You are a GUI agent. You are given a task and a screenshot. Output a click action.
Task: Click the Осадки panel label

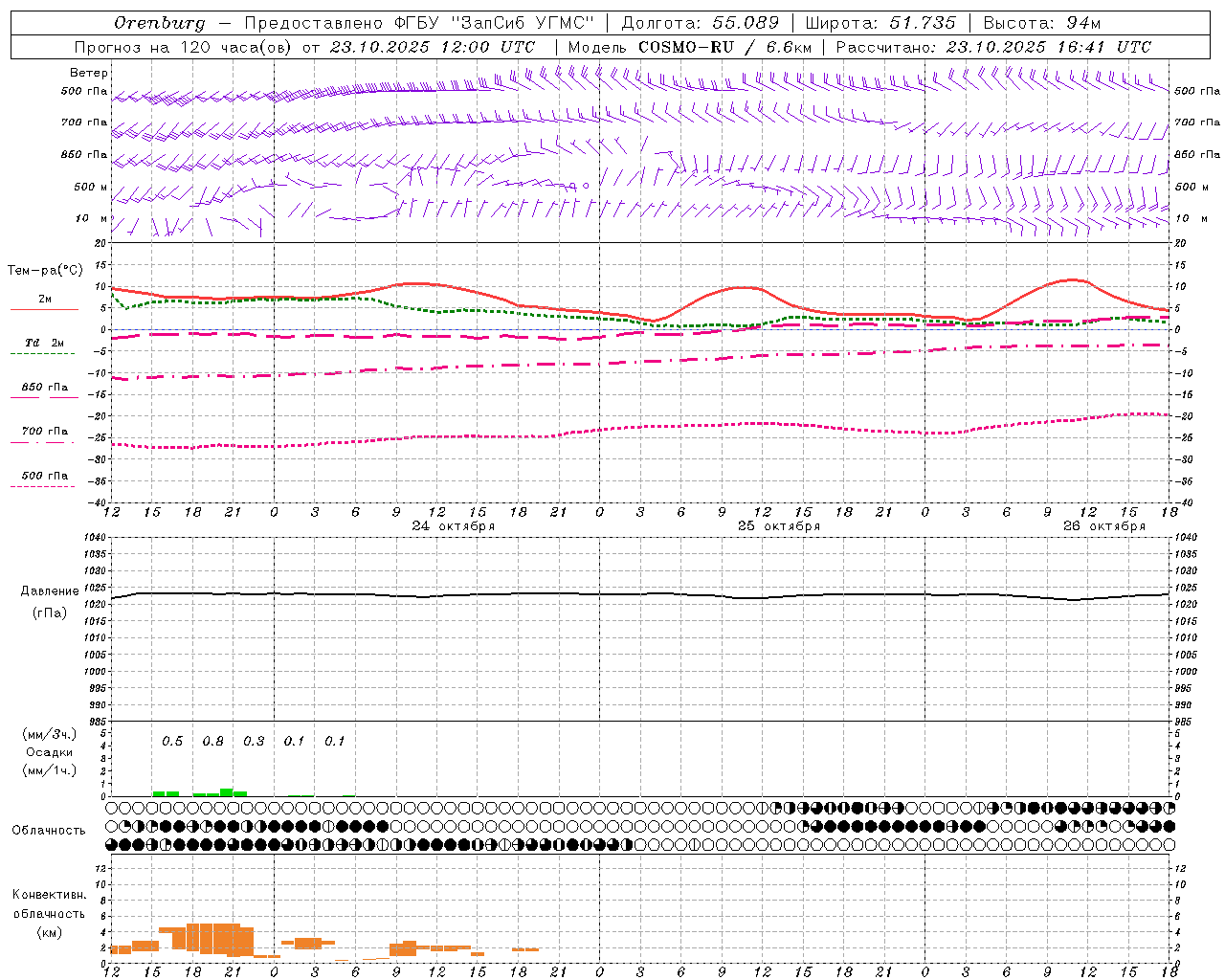(50, 752)
